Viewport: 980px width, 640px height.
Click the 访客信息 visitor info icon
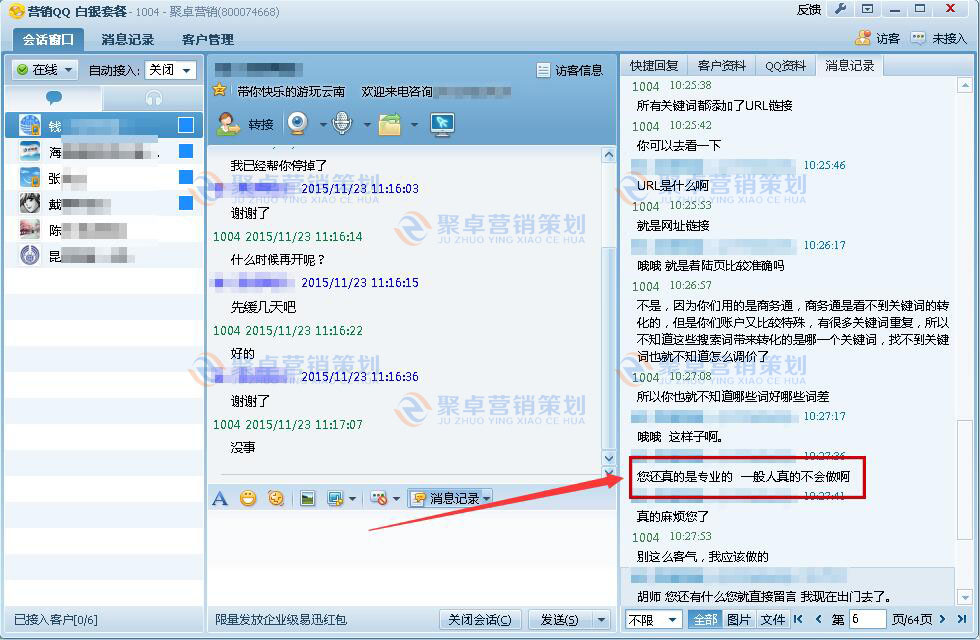pyautogui.click(x=543, y=71)
